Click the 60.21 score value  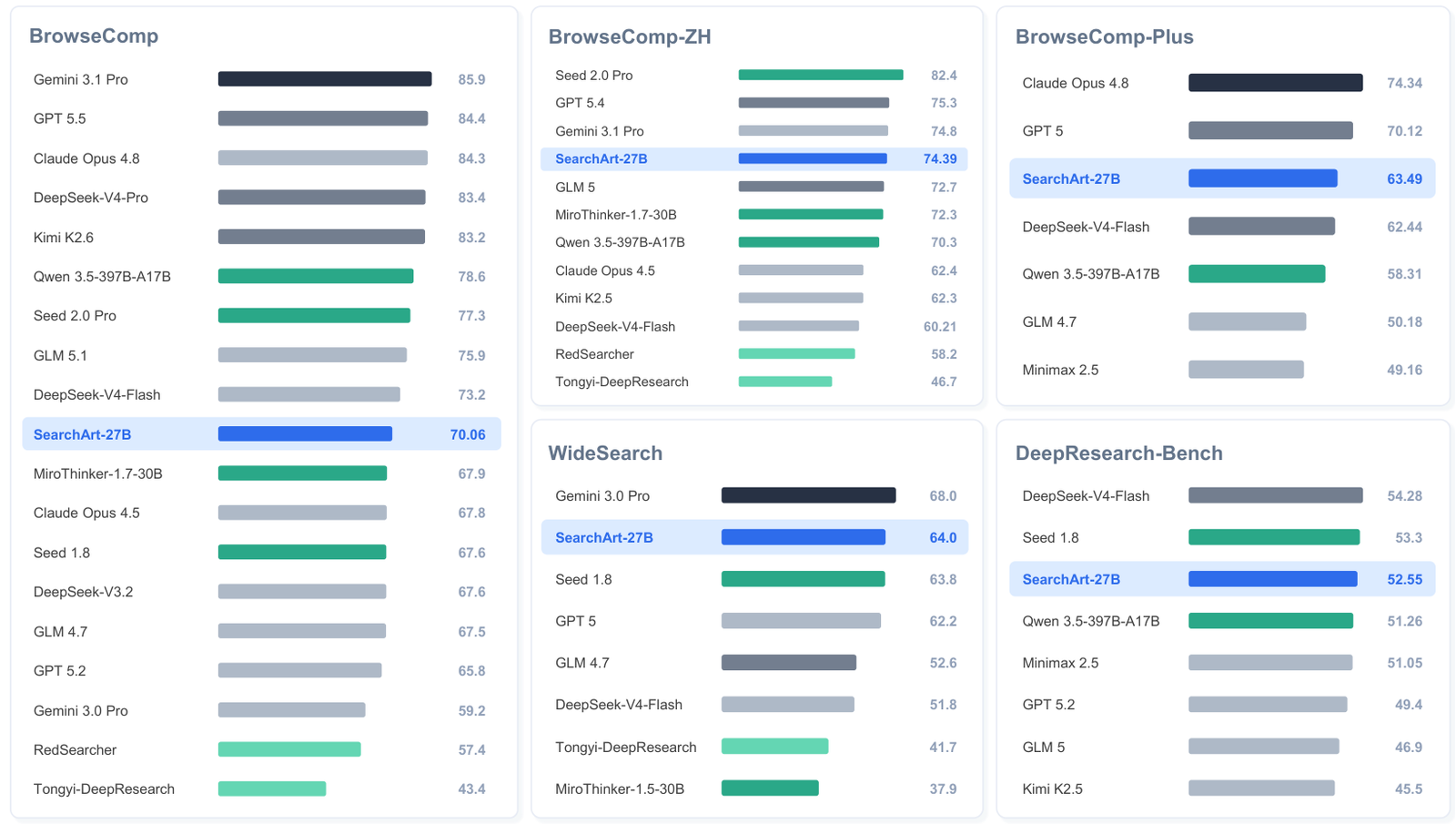(940, 326)
